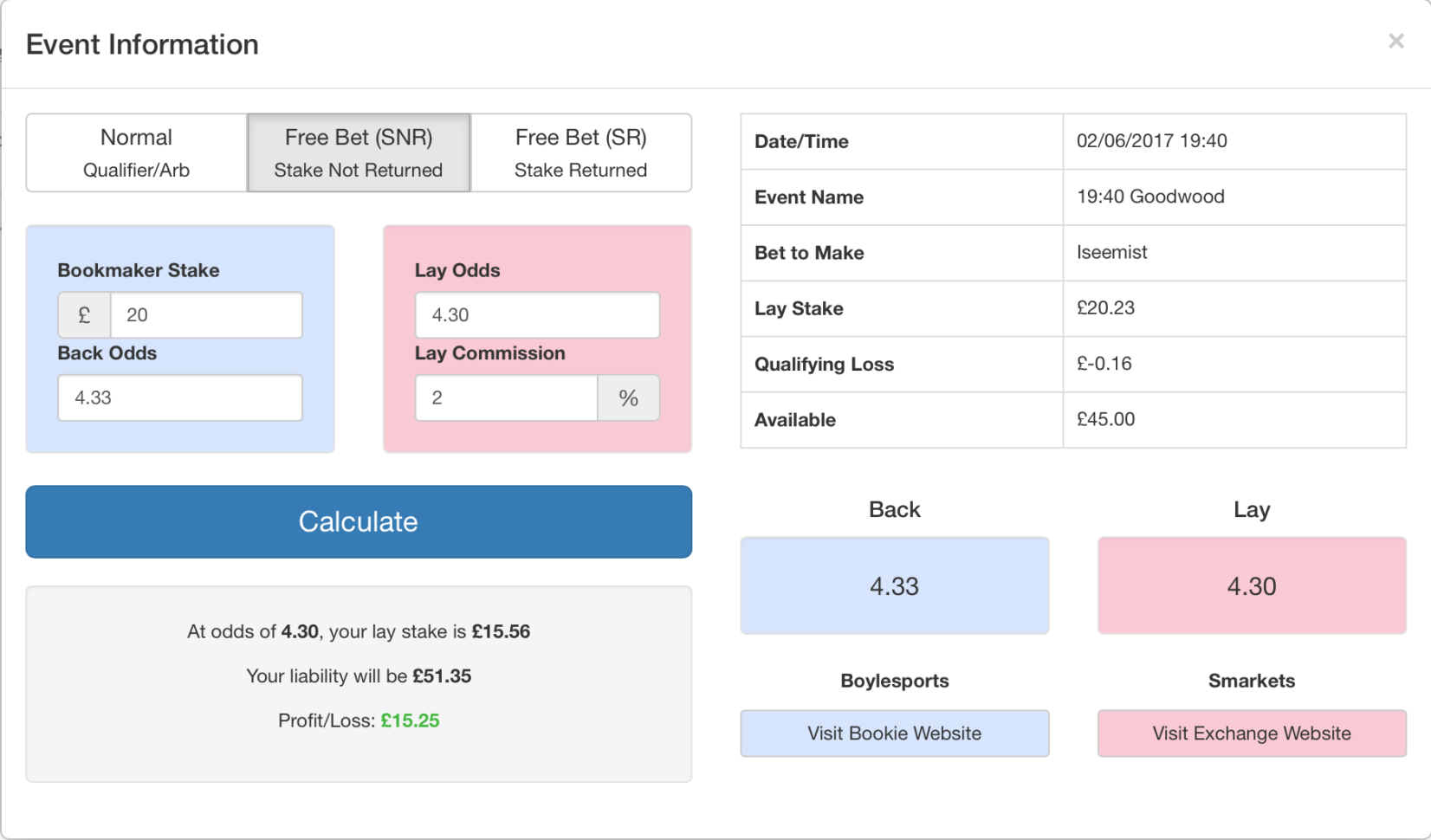Select the Free Bet (SR) Stake Returned tab
The width and height of the screenshot is (1431, 840).
pyautogui.click(x=580, y=152)
